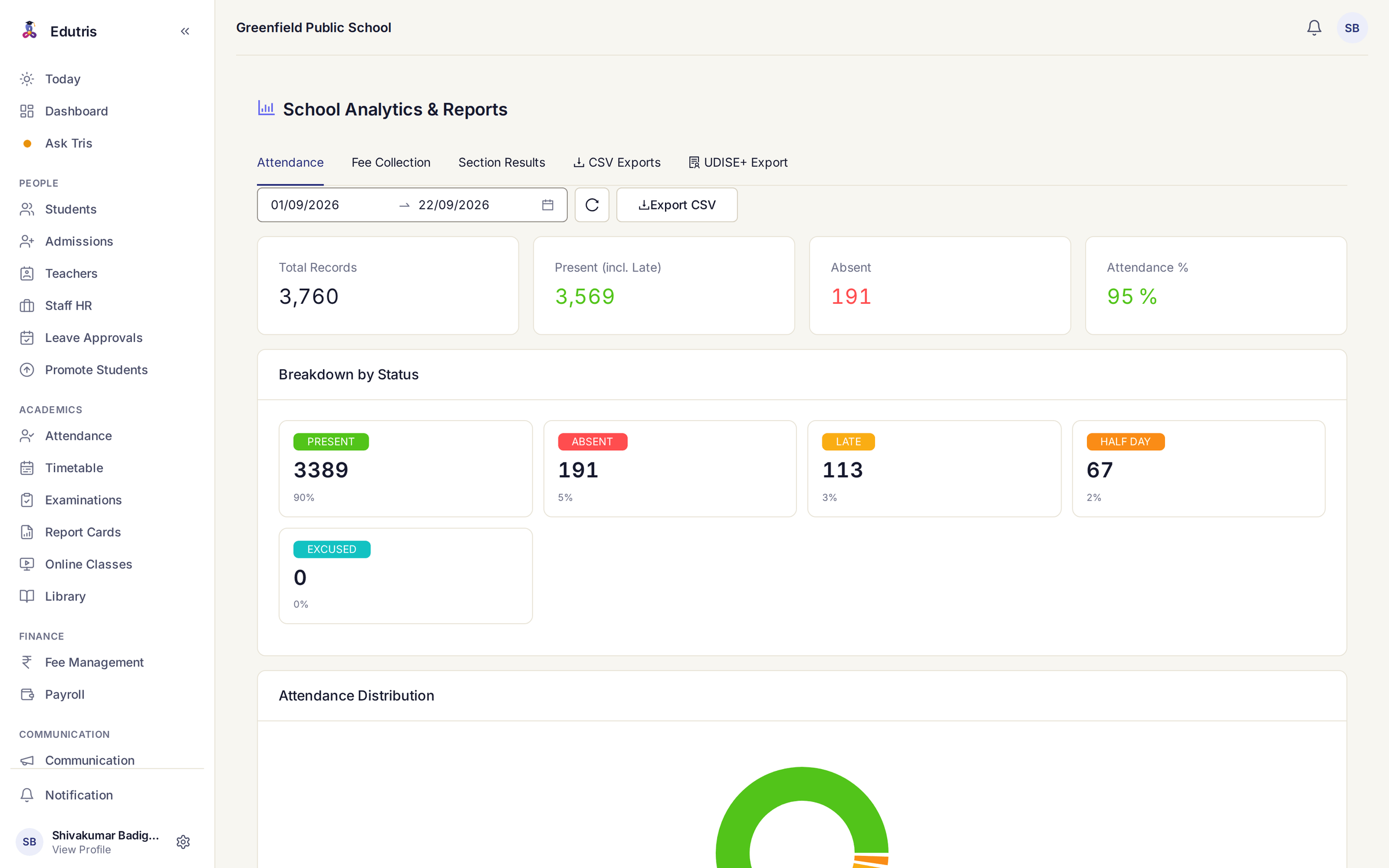Switch to the Fee Collection tab

[x=391, y=163]
